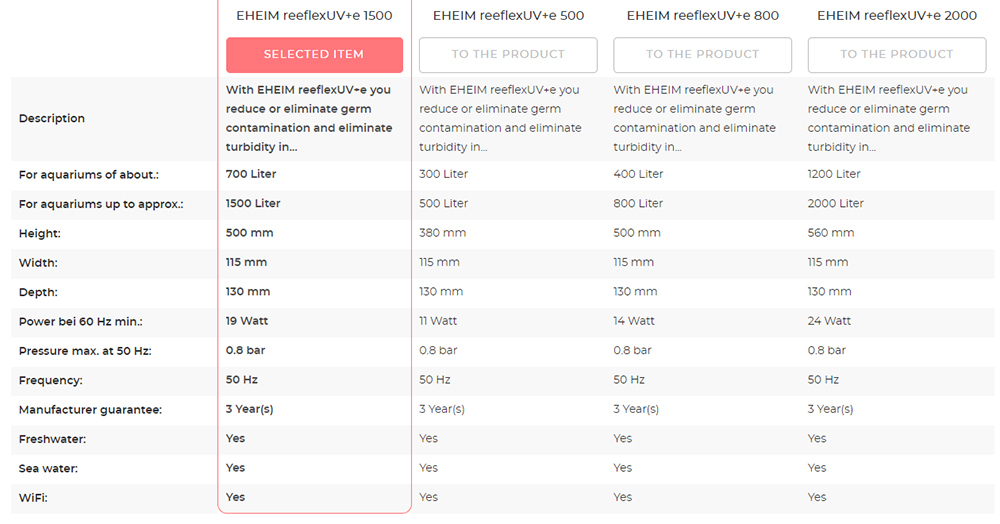Open TO THE PRODUCT for reeflexUV+e 800
1000x524 pixels.
(702, 55)
